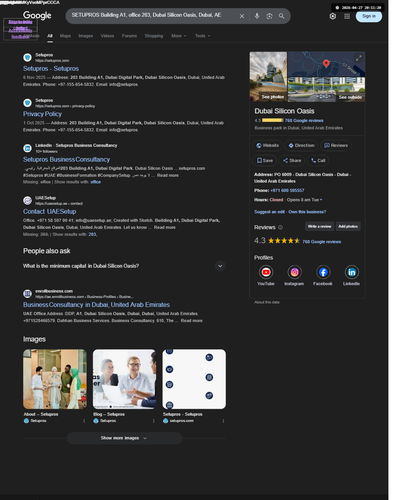Click the red map pin marker
393x500 pixels.
(326, 63)
